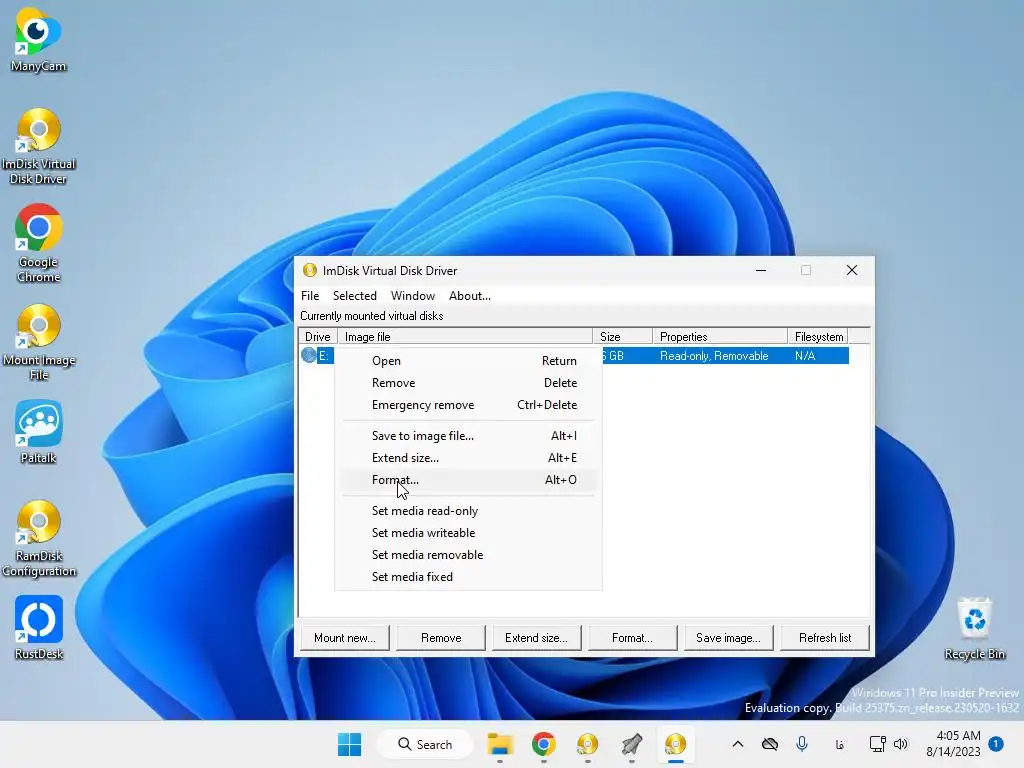
Task: Sort by the Filesystem column header
Action: [x=818, y=336]
